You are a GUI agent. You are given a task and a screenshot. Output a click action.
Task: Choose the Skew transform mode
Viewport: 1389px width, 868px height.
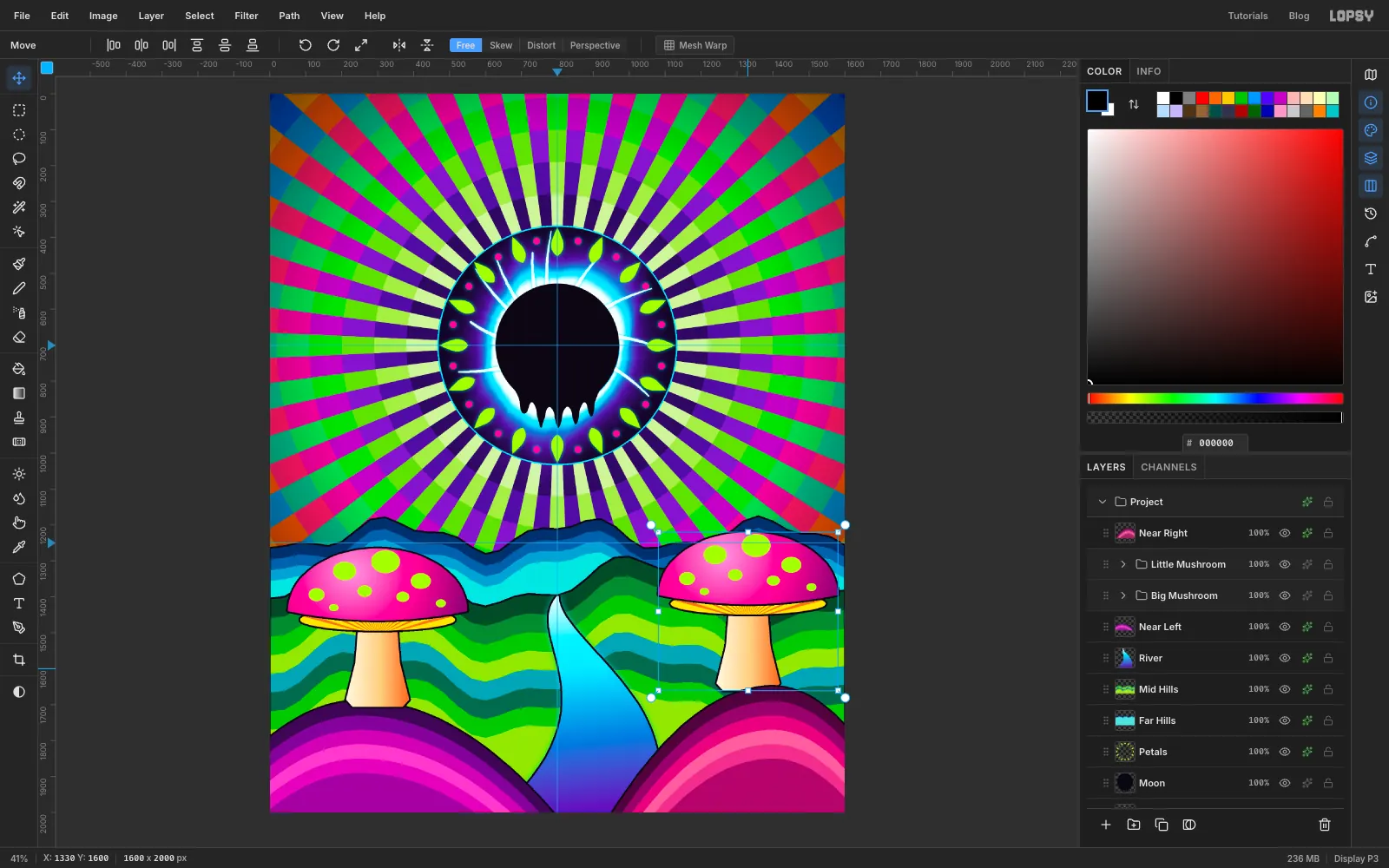click(x=501, y=45)
